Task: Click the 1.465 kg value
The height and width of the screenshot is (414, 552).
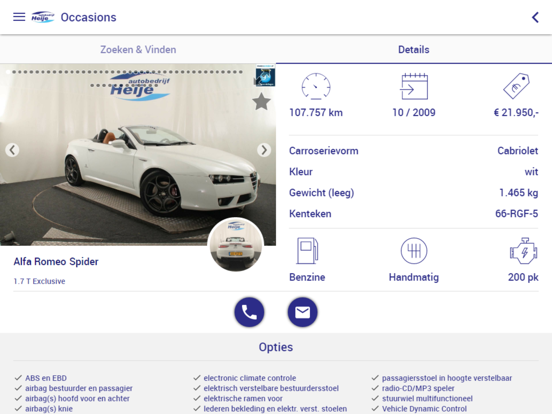Action: (519, 193)
